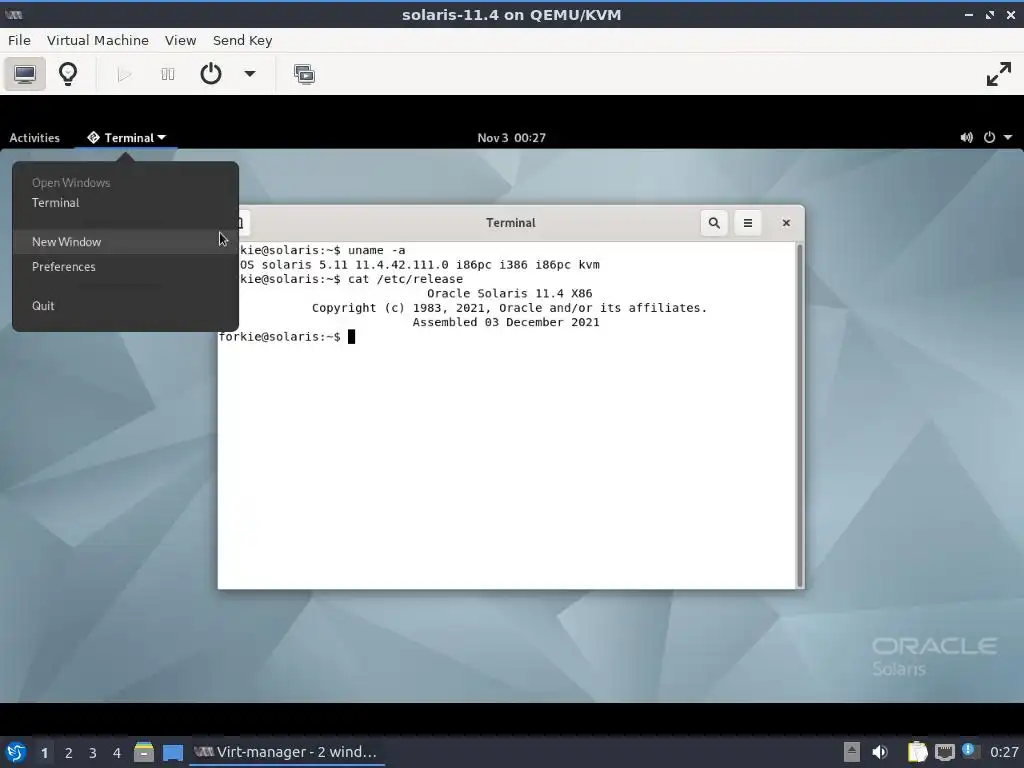Open the host application launcher menu
Screen dimensions: 1024x768
pyautogui.click(x=16, y=752)
